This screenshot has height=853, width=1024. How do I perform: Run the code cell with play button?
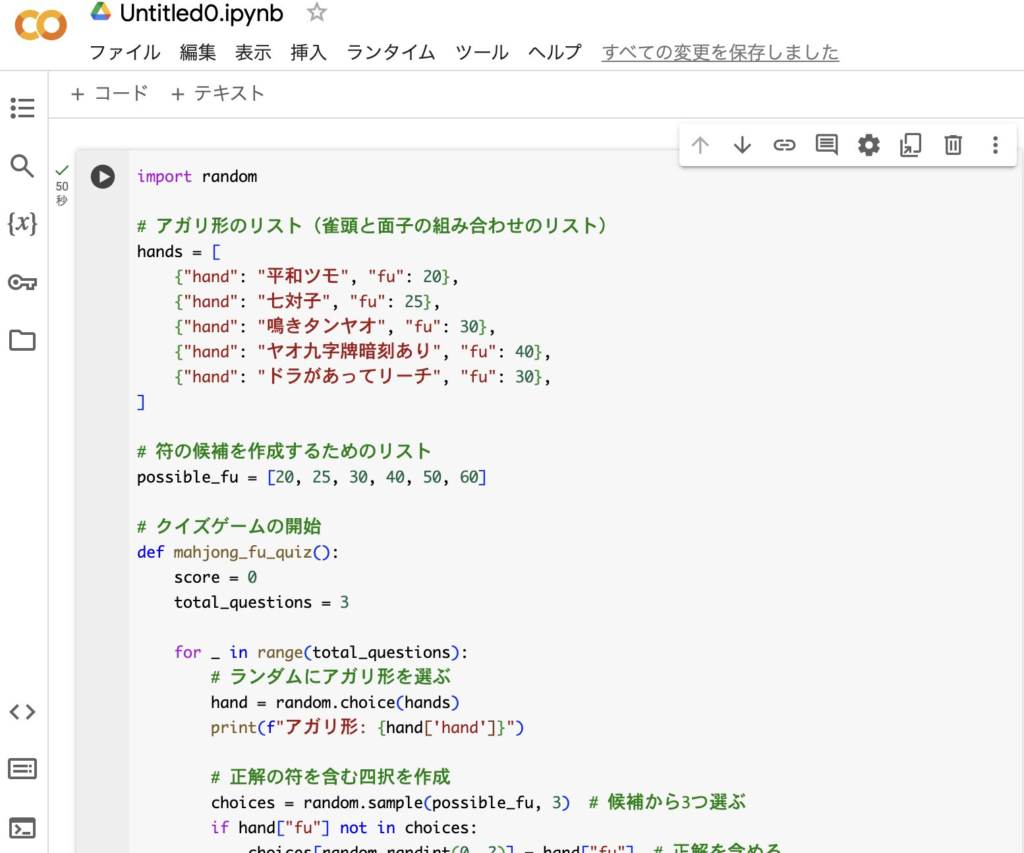click(103, 177)
